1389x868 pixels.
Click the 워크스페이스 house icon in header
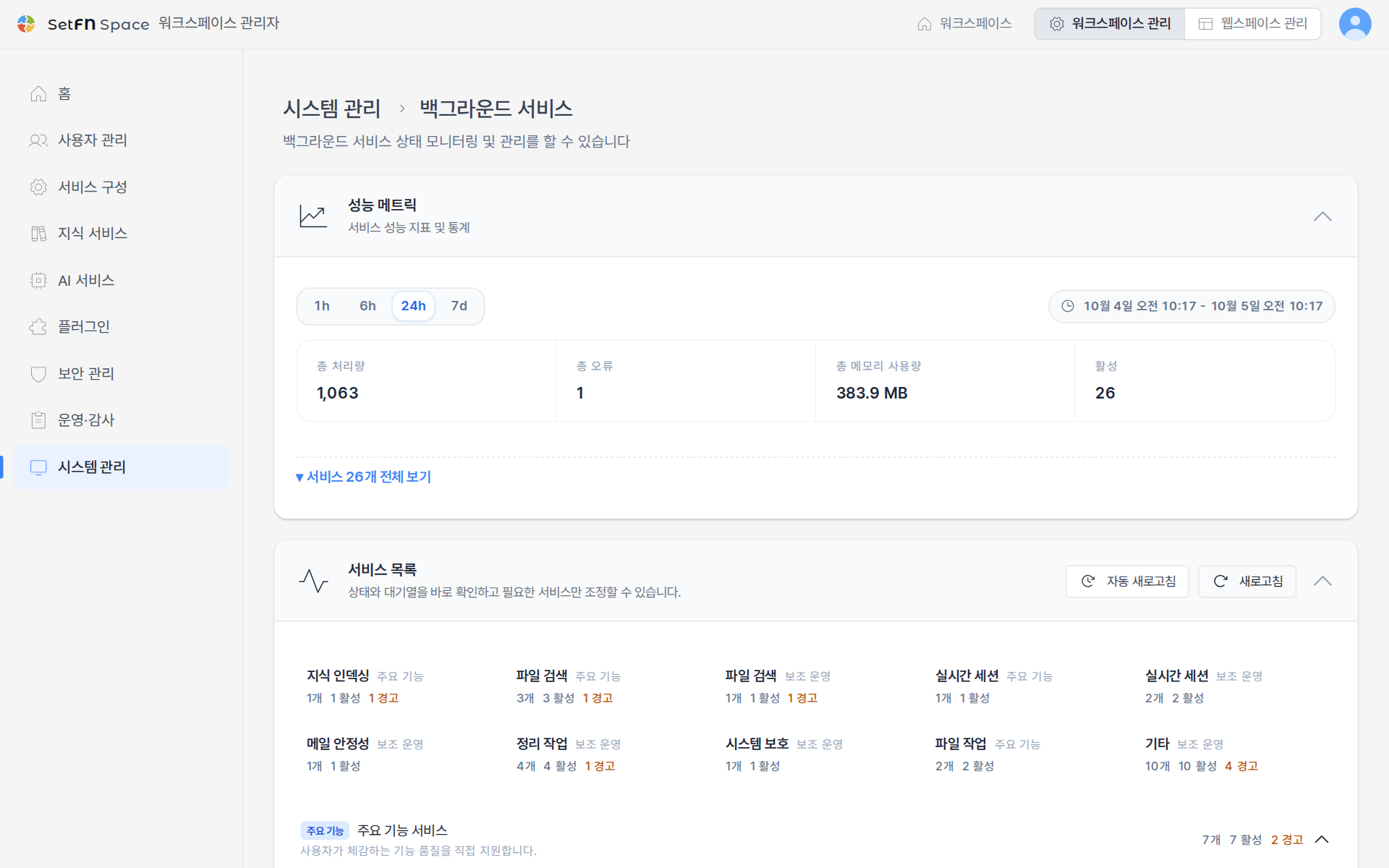pyautogui.click(x=925, y=24)
